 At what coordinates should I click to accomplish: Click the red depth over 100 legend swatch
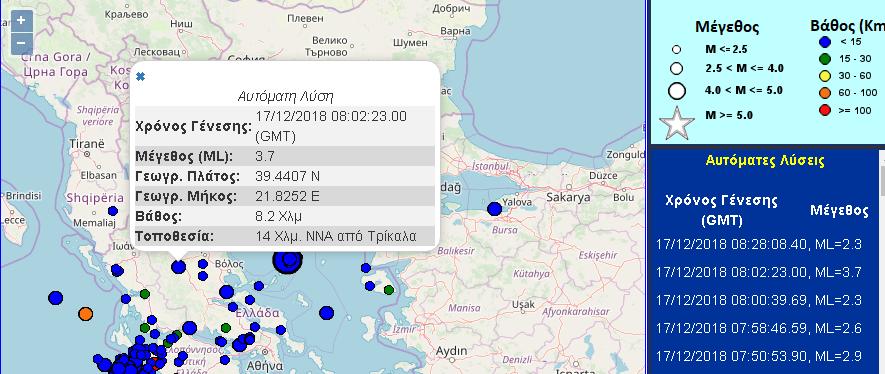click(x=825, y=111)
